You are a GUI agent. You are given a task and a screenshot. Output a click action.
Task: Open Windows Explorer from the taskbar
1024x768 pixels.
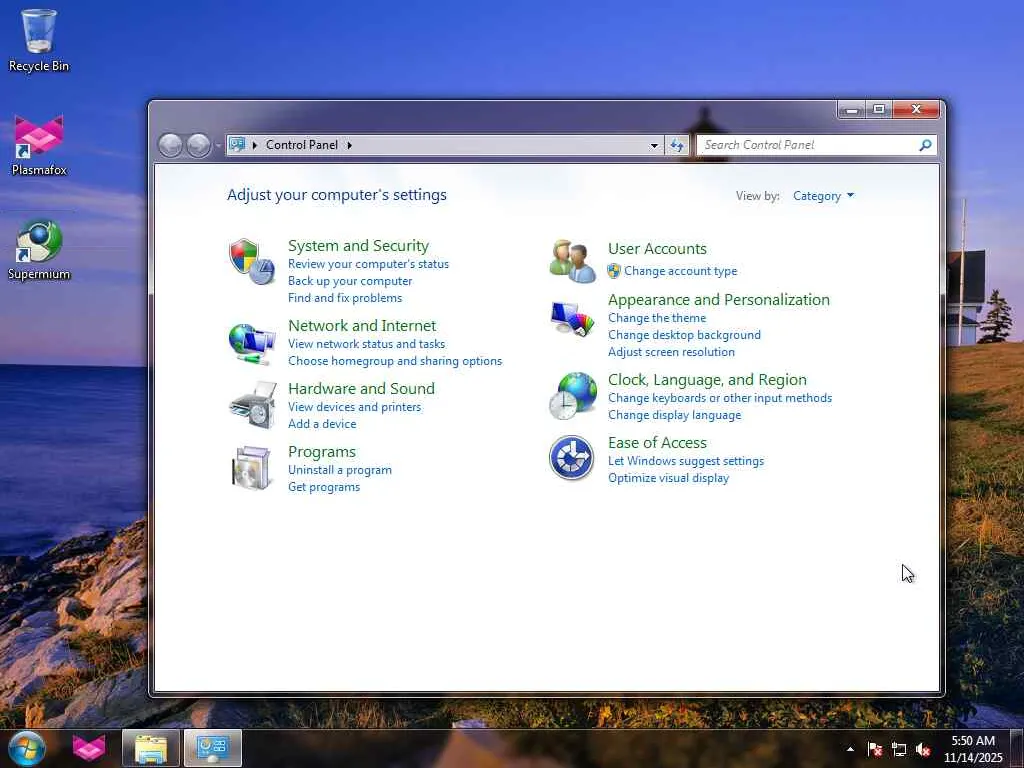151,748
